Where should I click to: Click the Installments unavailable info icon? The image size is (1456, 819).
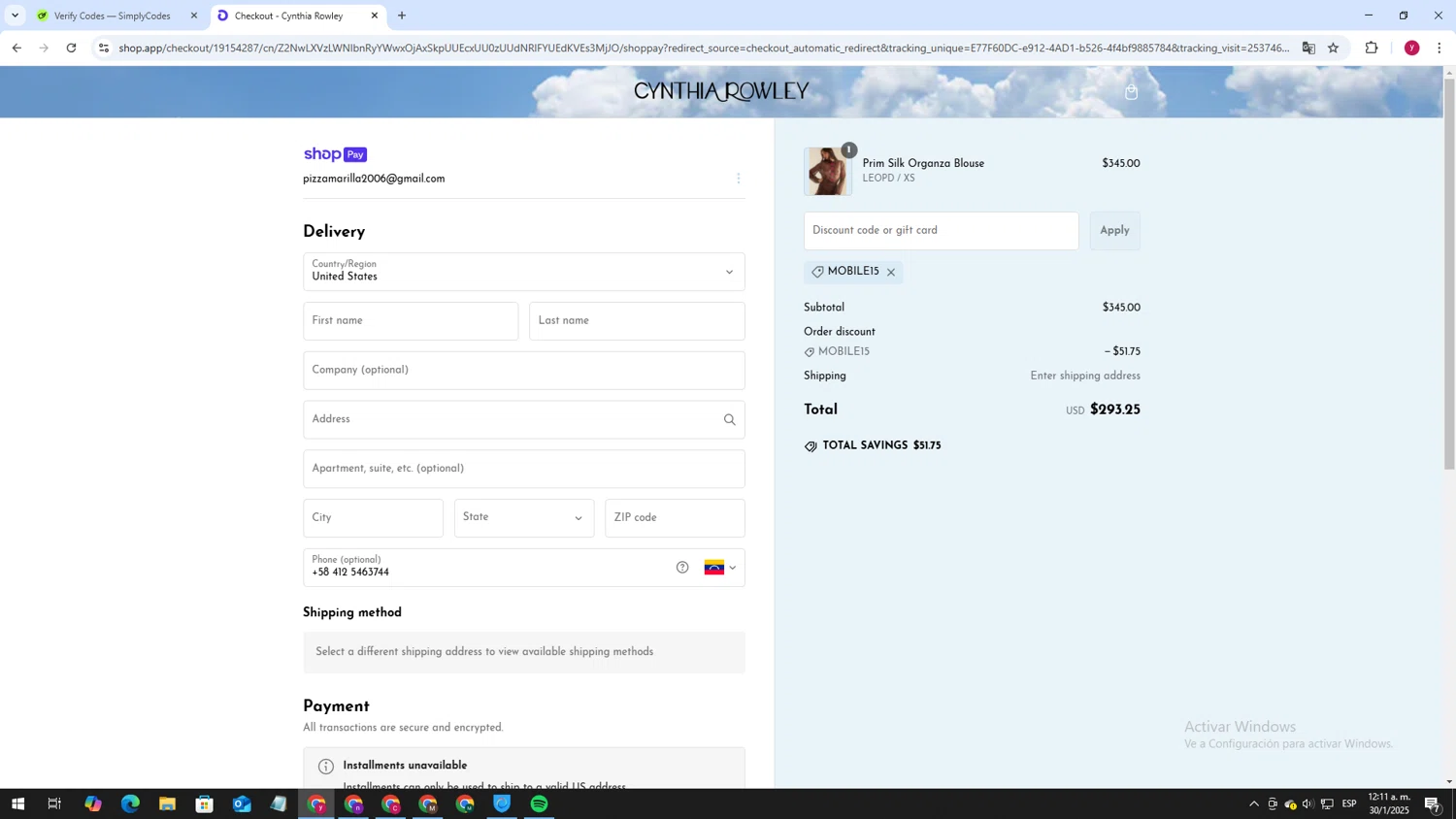click(326, 767)
